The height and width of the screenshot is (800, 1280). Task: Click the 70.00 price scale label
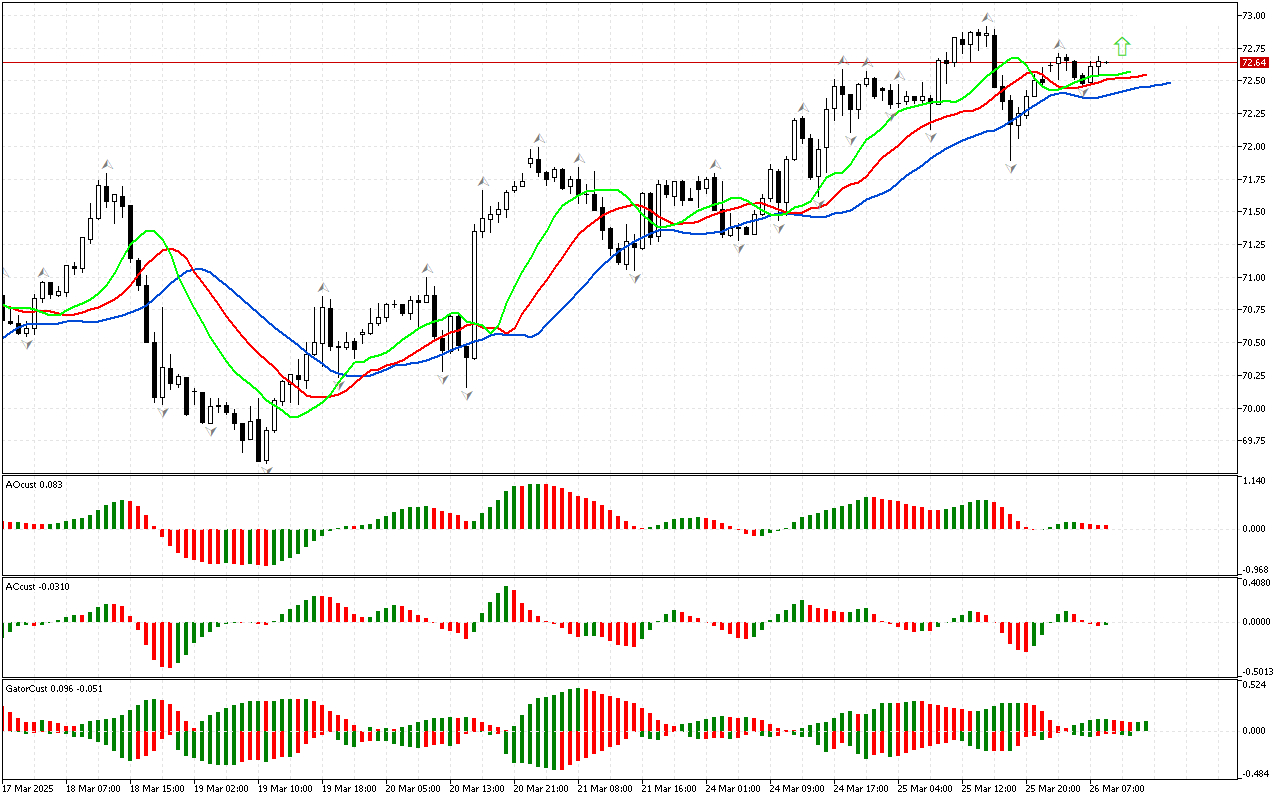(x=1253, y=409)
